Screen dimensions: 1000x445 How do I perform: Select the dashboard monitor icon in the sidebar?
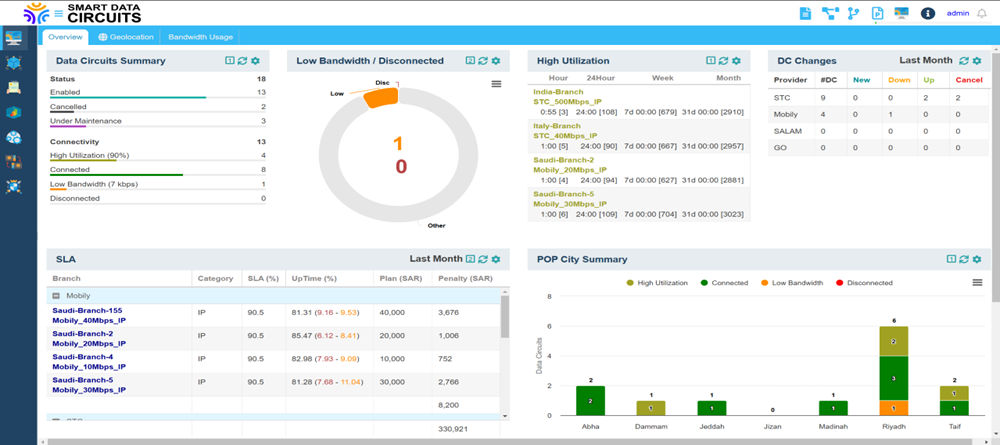14,38
